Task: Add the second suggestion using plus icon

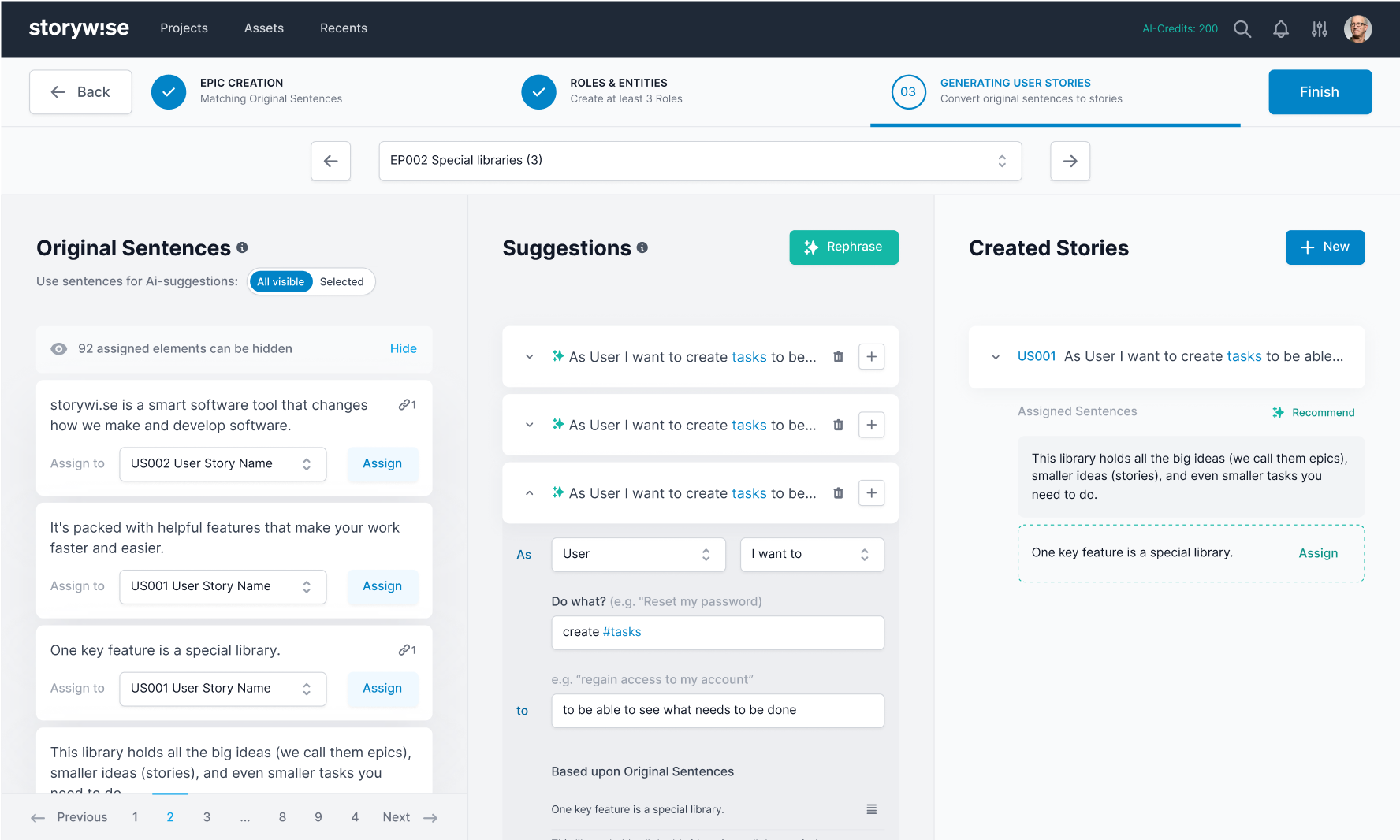Action: (871, 425)
